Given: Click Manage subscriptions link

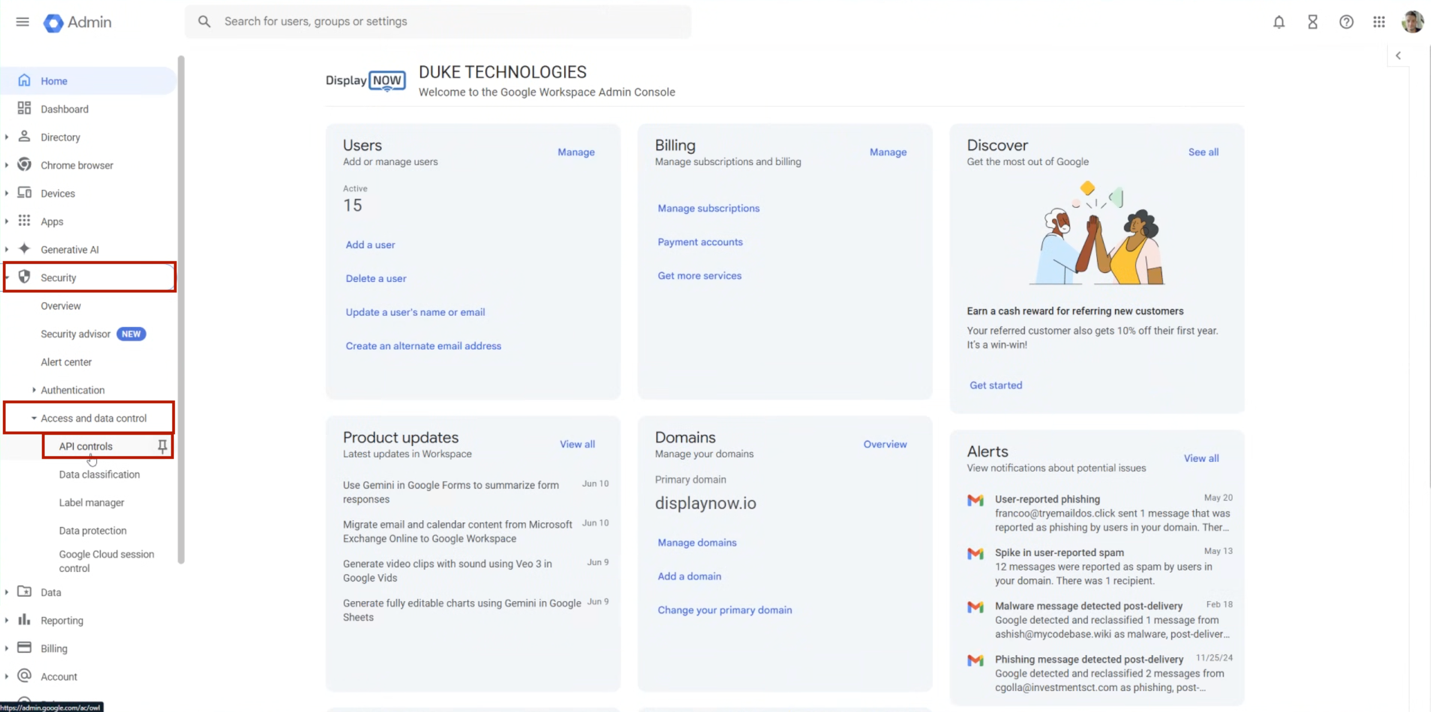Looking at the screenshot, I should click(x=709, y=209).
